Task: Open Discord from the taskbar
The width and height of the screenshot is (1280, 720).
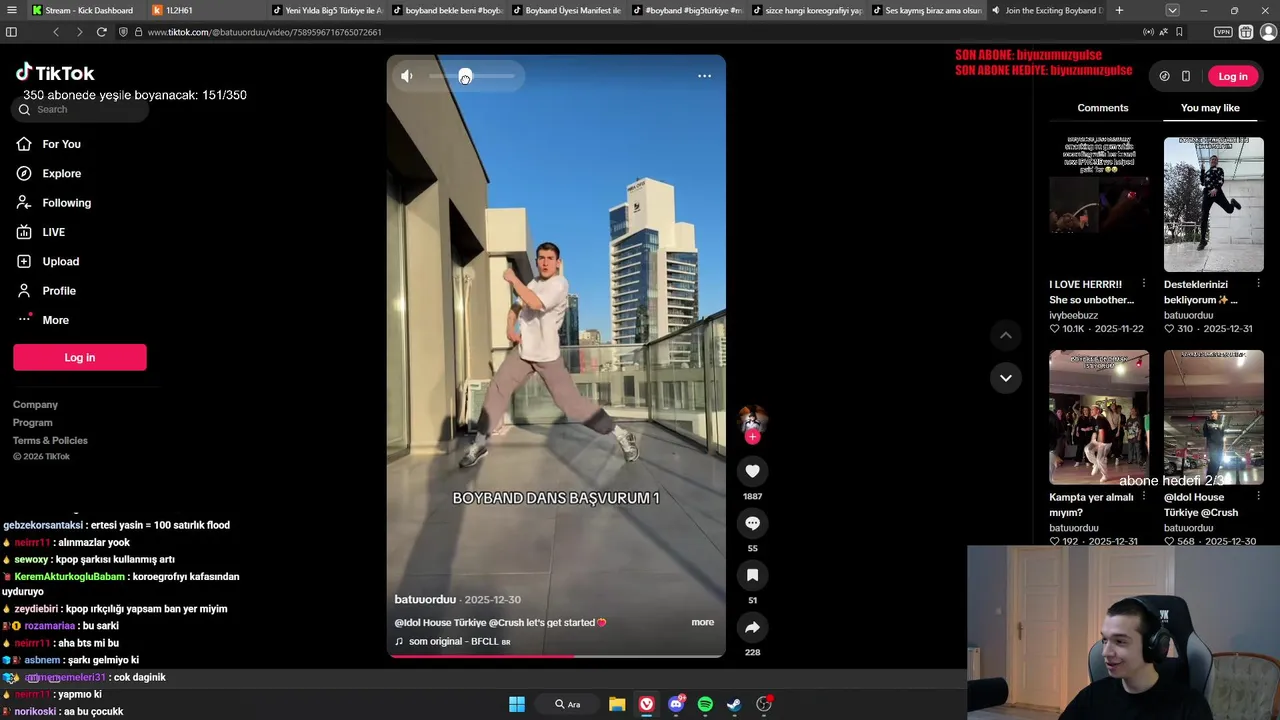Action: pyautogui.click(x=676, y=704)
